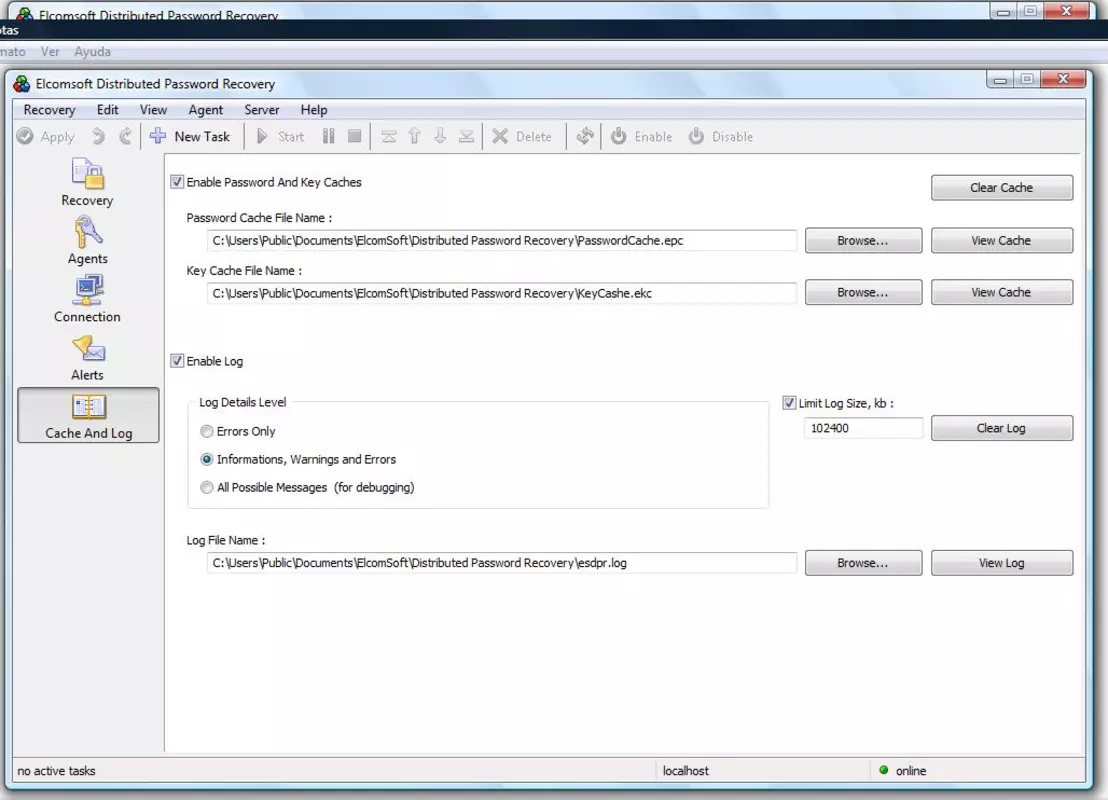
Task: Click the undo arrow in the toolbar
Action: (x=99, y=136)
